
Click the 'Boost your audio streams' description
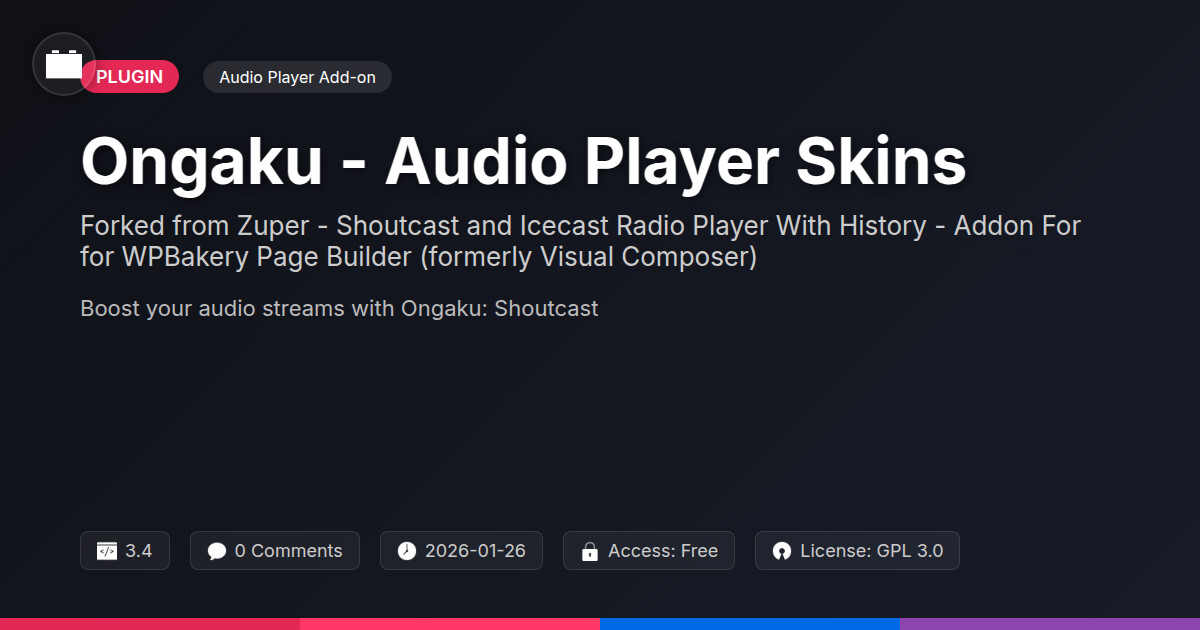339,308
